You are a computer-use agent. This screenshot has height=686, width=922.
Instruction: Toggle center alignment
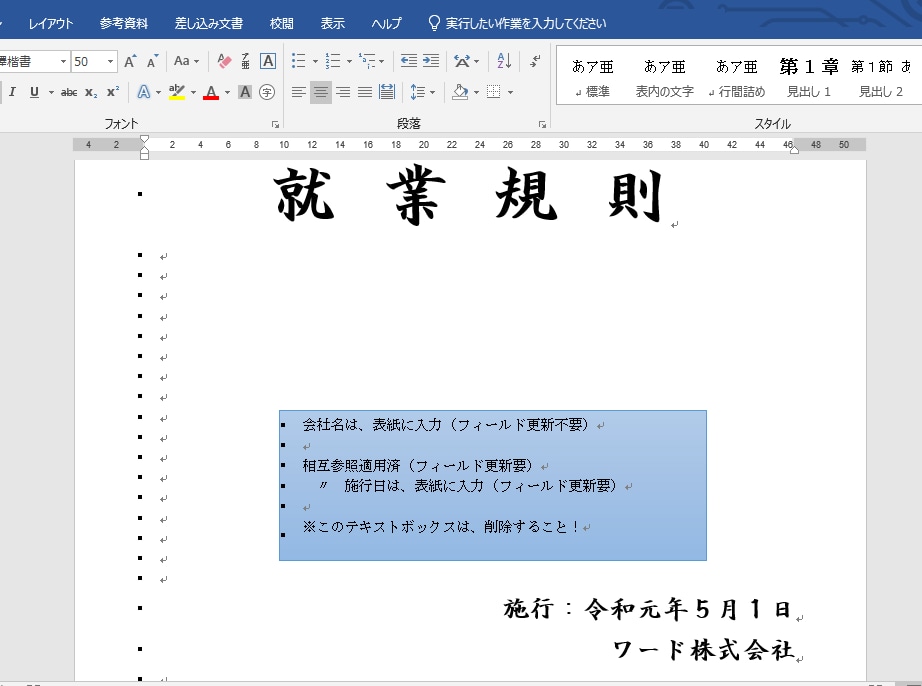320,92
